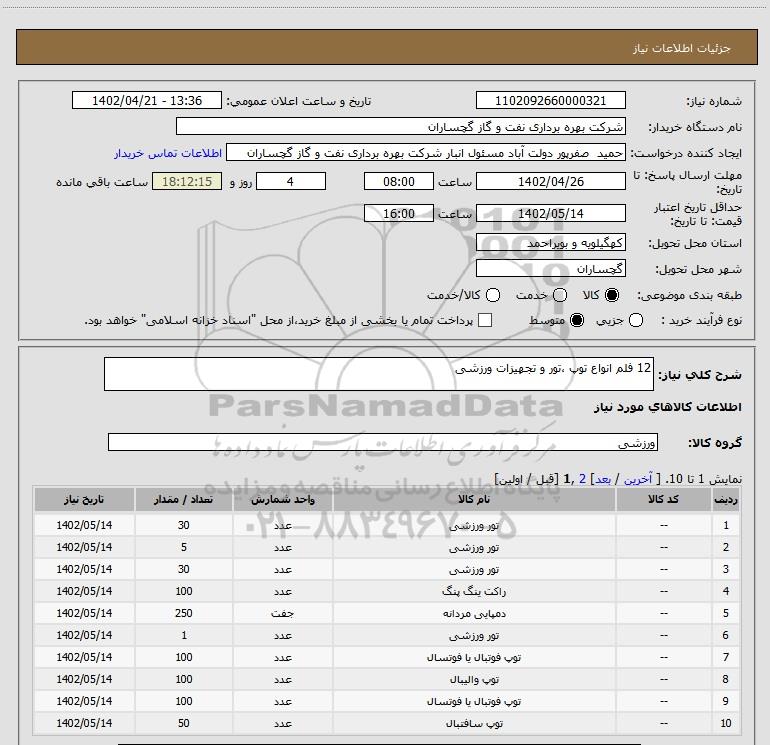Click unit جفت in row 5

(x=283, y=613)
